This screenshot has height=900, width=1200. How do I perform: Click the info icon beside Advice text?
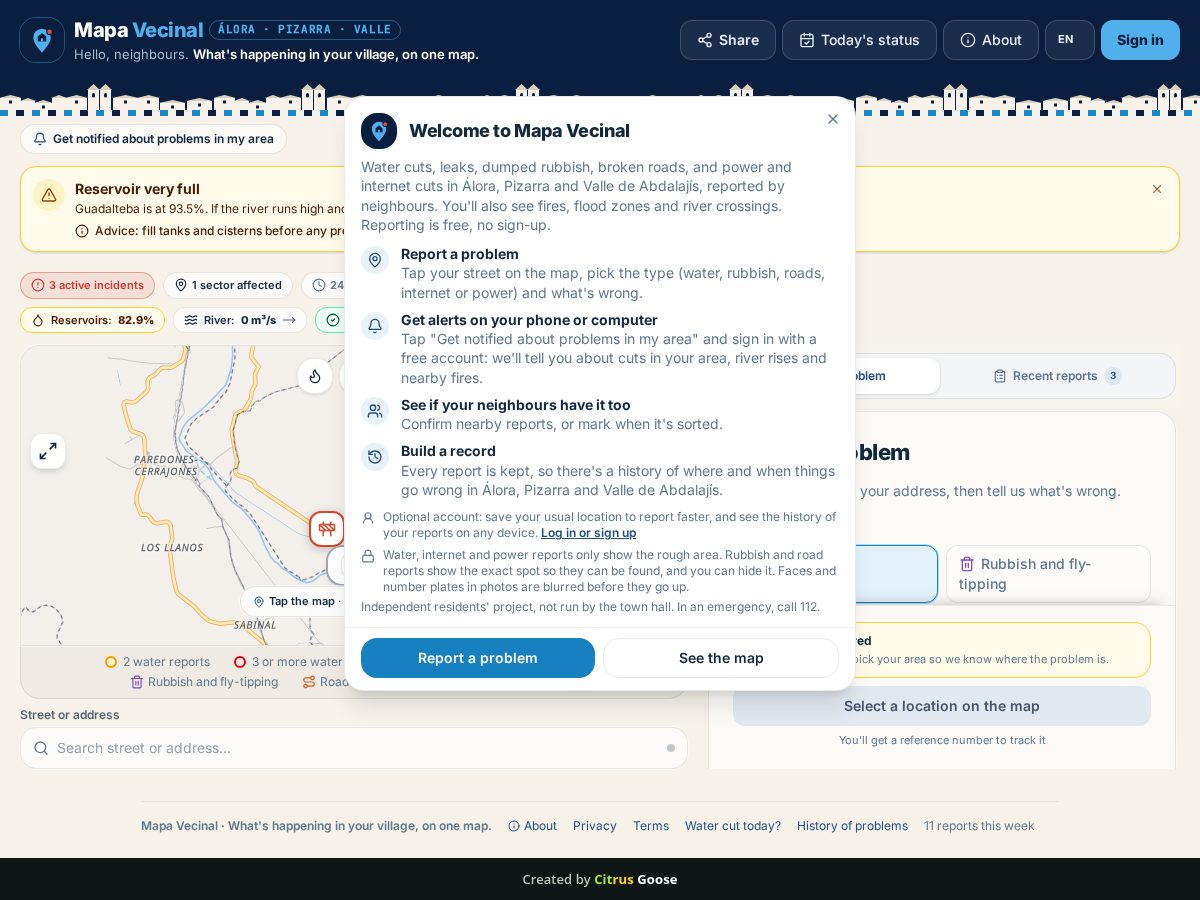[82, 231]
